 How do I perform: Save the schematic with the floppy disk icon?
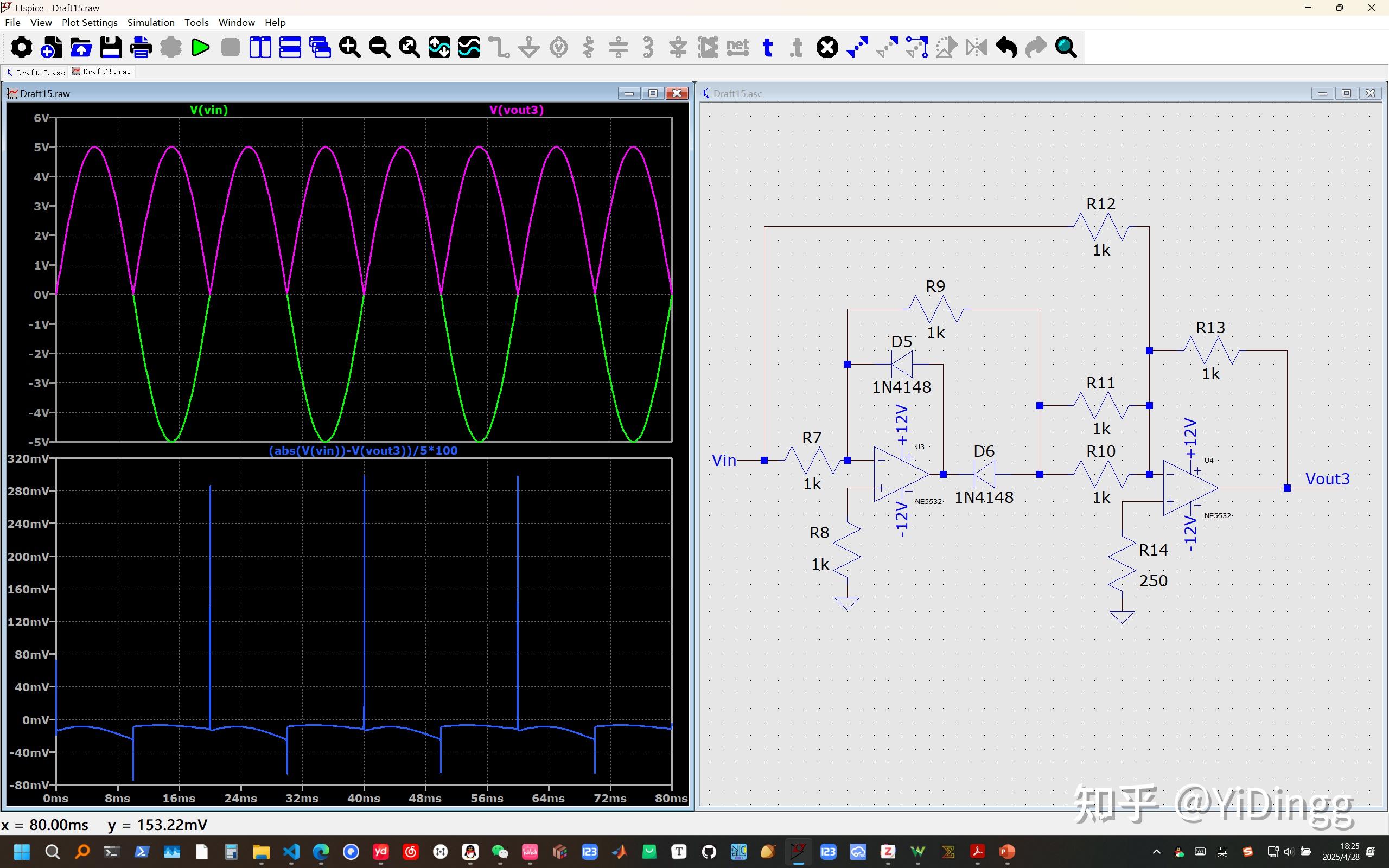[x=111, y=47]
